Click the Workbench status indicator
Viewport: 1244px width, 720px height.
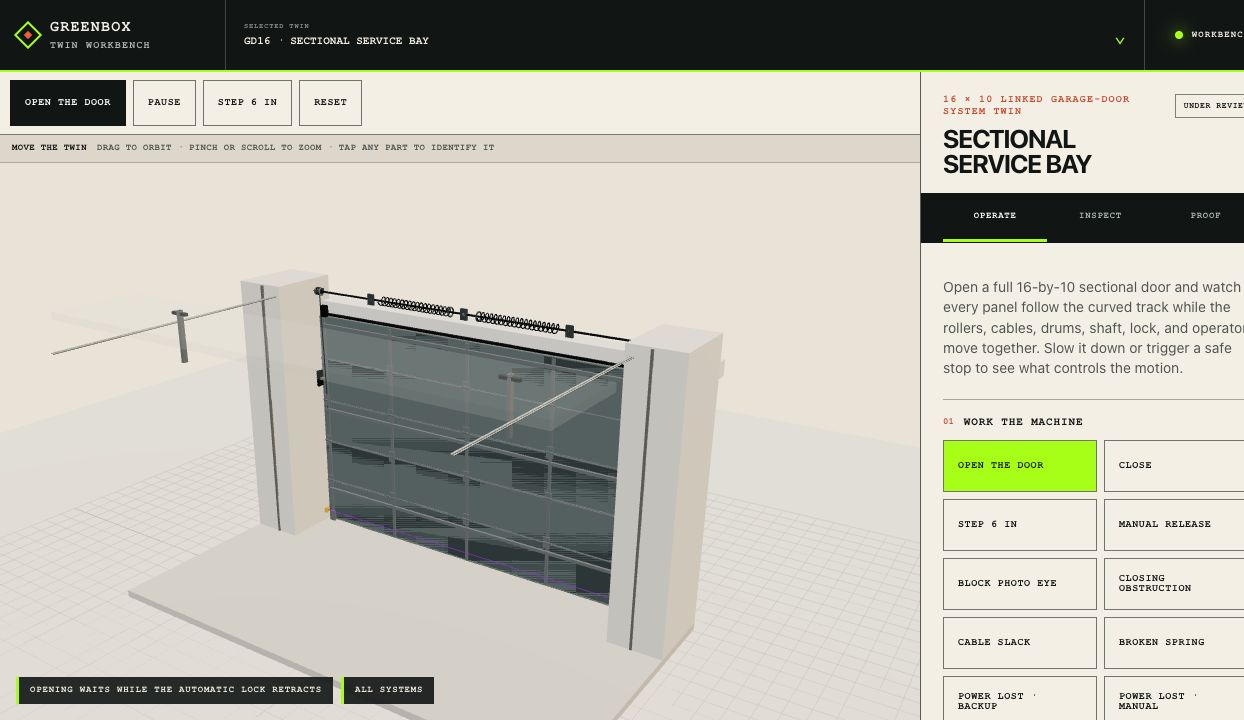coord(1209,35)
